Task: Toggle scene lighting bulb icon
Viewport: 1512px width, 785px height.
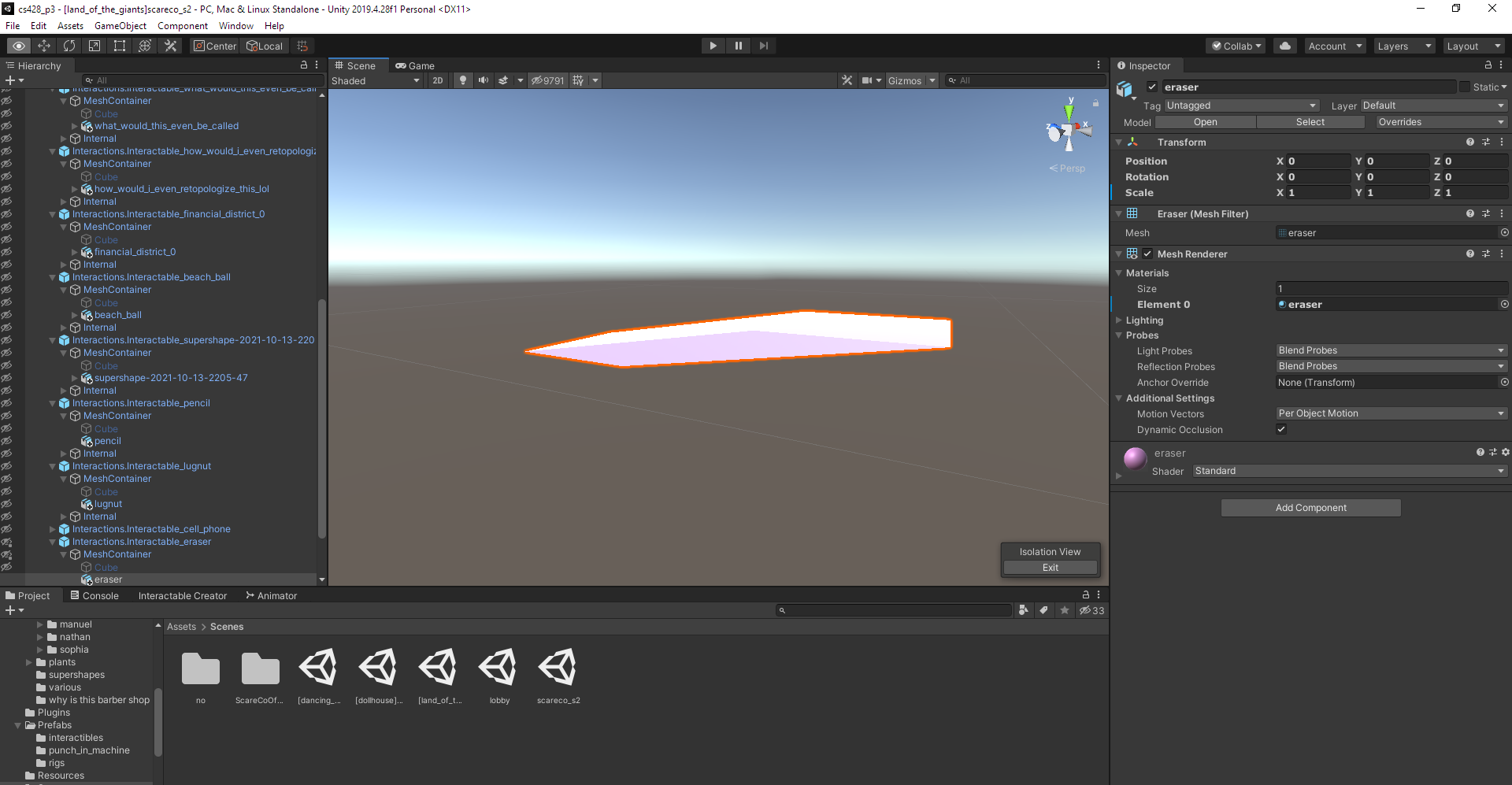Action: tap(463, 80)
